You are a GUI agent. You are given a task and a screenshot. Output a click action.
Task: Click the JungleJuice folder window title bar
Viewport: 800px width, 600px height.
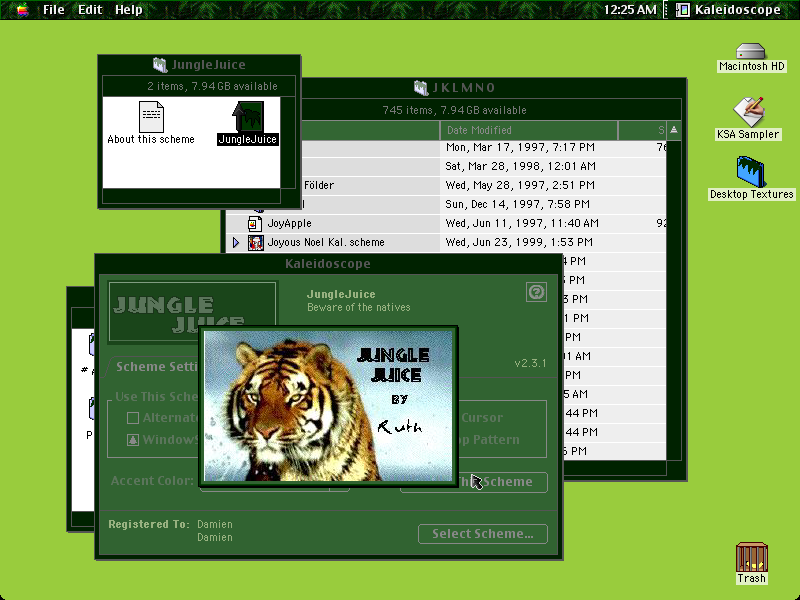click(199, 65)
